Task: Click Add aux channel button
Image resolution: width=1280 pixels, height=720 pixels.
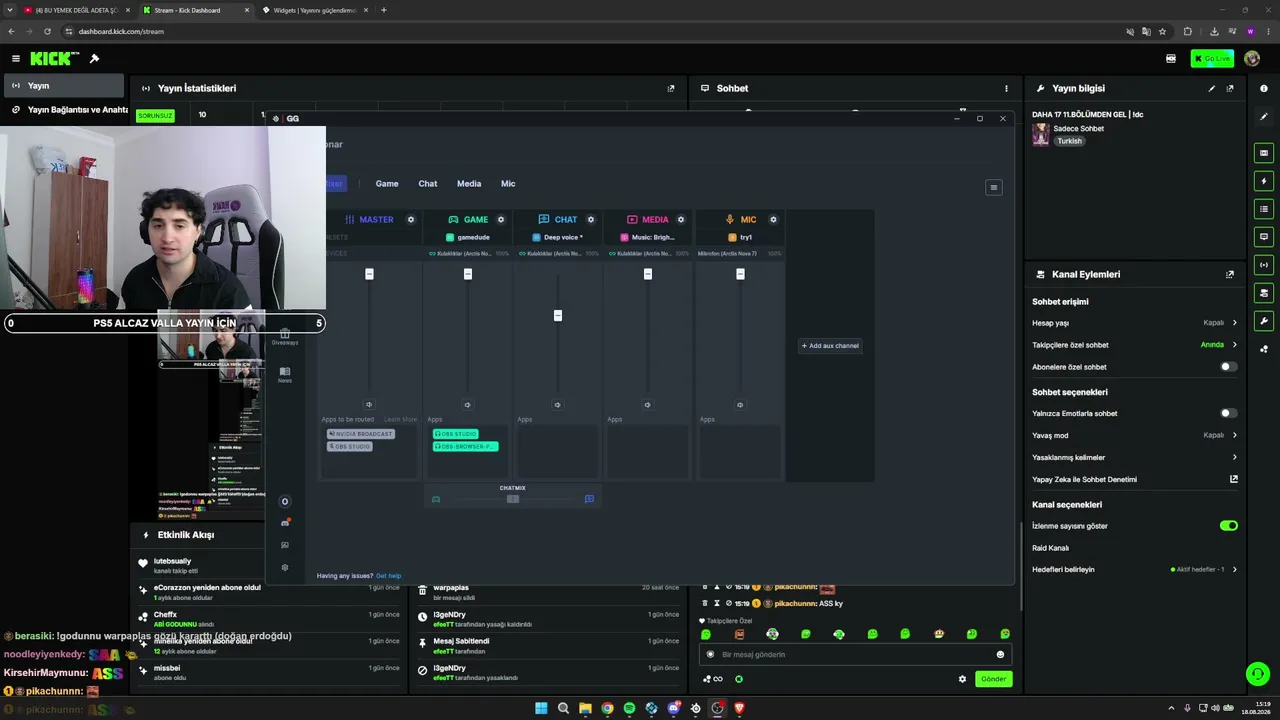Action: pyautogui.click(x=829, y=346)
